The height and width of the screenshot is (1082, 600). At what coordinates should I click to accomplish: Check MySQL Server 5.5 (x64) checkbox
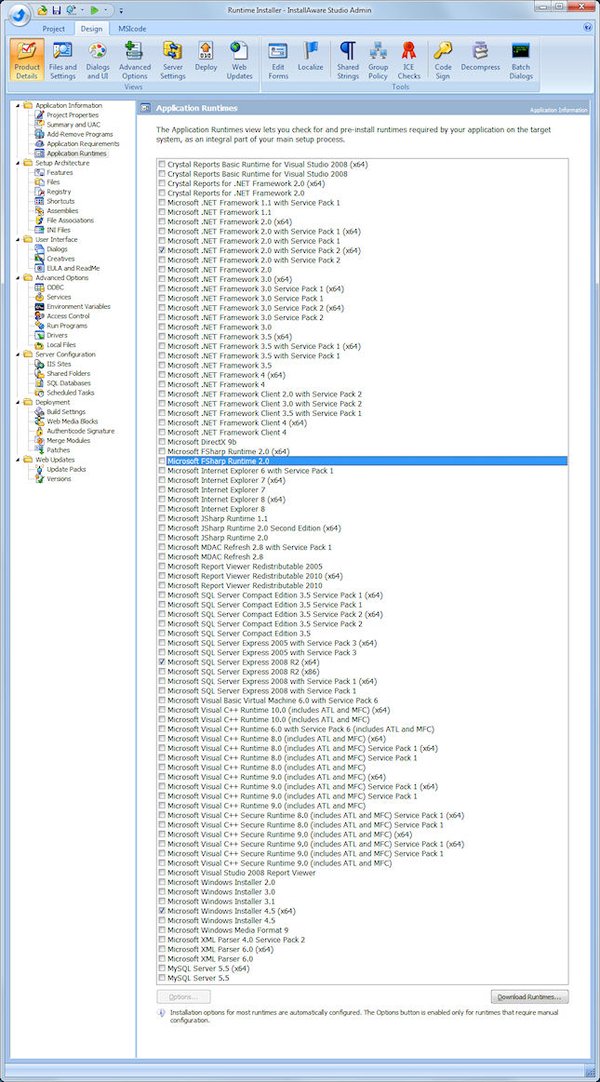tap(162, 968)
